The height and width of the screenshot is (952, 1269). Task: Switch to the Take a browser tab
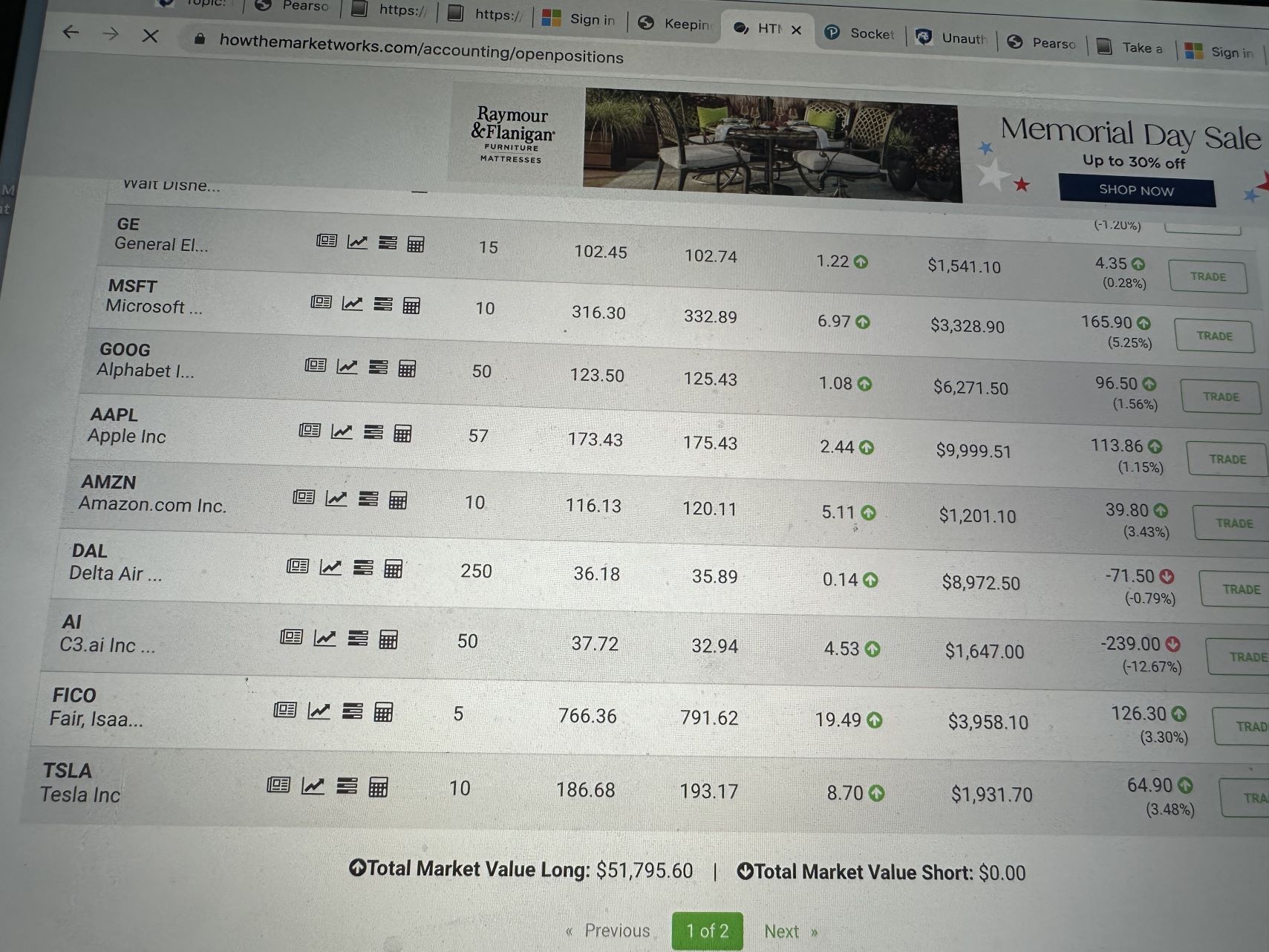pos(1130,47)
